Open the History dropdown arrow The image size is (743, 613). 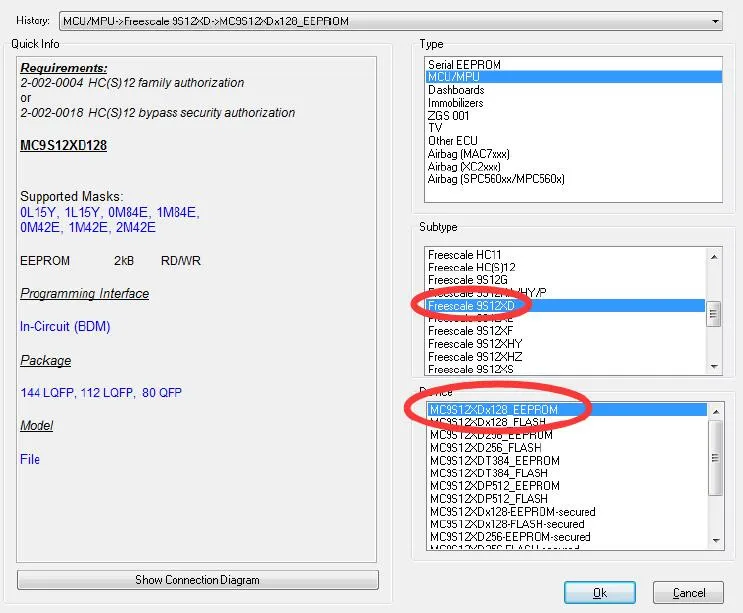tap(715, 21)
